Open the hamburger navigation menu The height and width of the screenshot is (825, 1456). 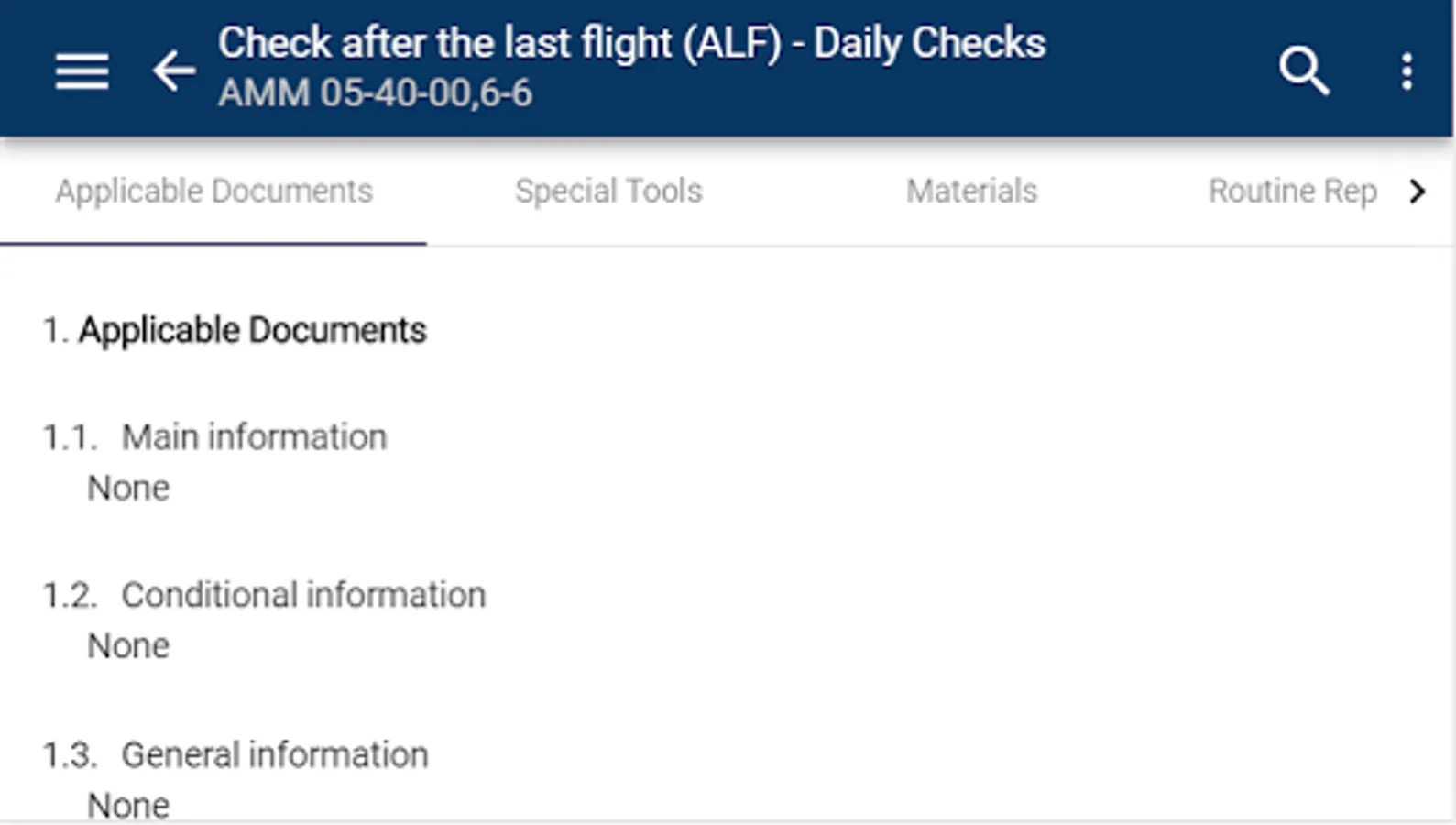click(82, 71)
